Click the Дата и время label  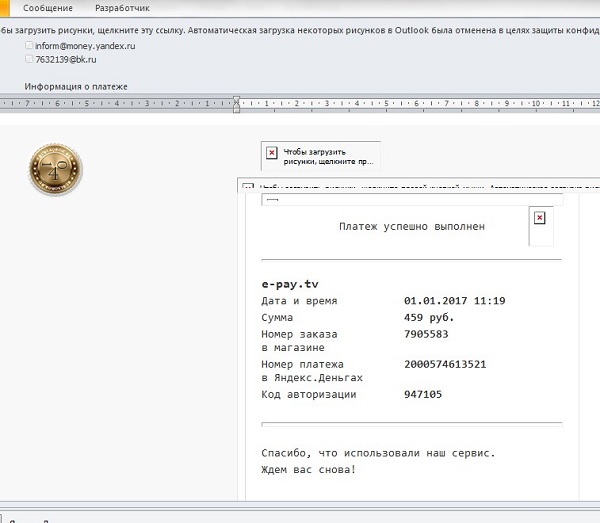click(x=299, y=301)
